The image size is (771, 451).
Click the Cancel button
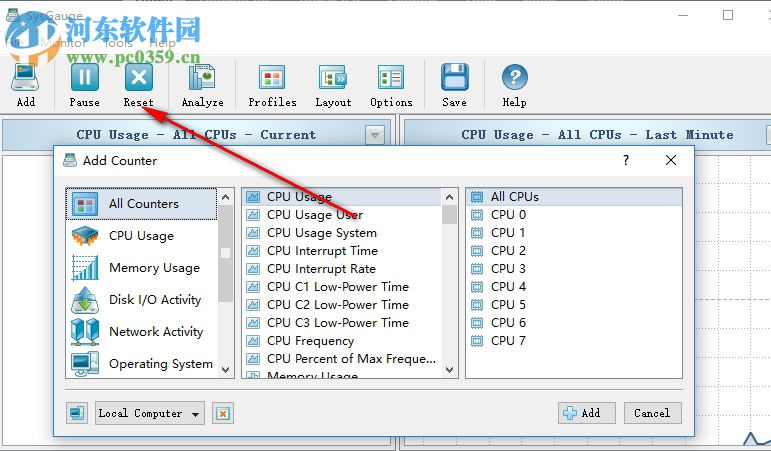pyautogui.click(x=652, y=413)
